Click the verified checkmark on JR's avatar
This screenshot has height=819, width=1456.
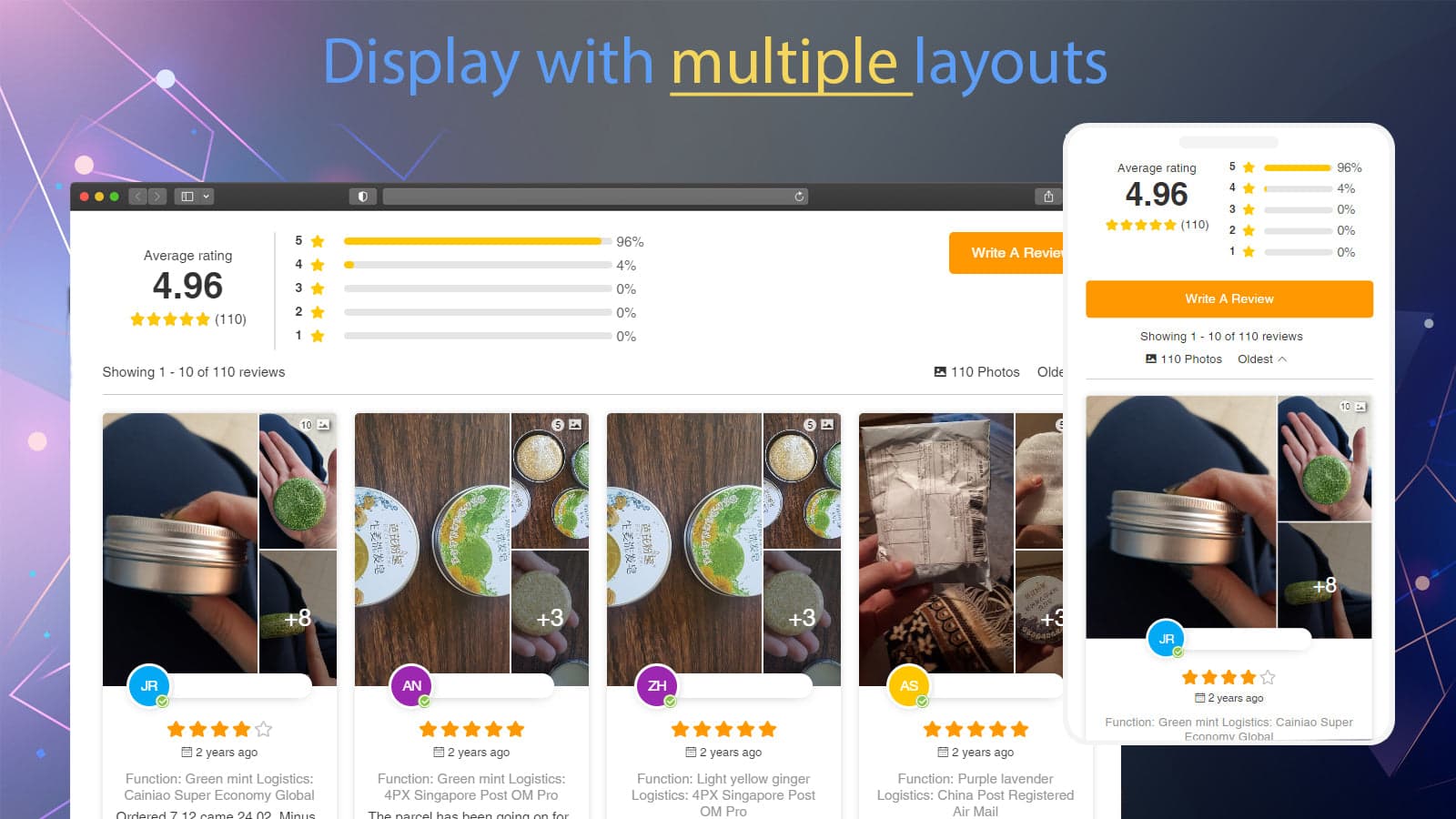click(x=163, y=700)
